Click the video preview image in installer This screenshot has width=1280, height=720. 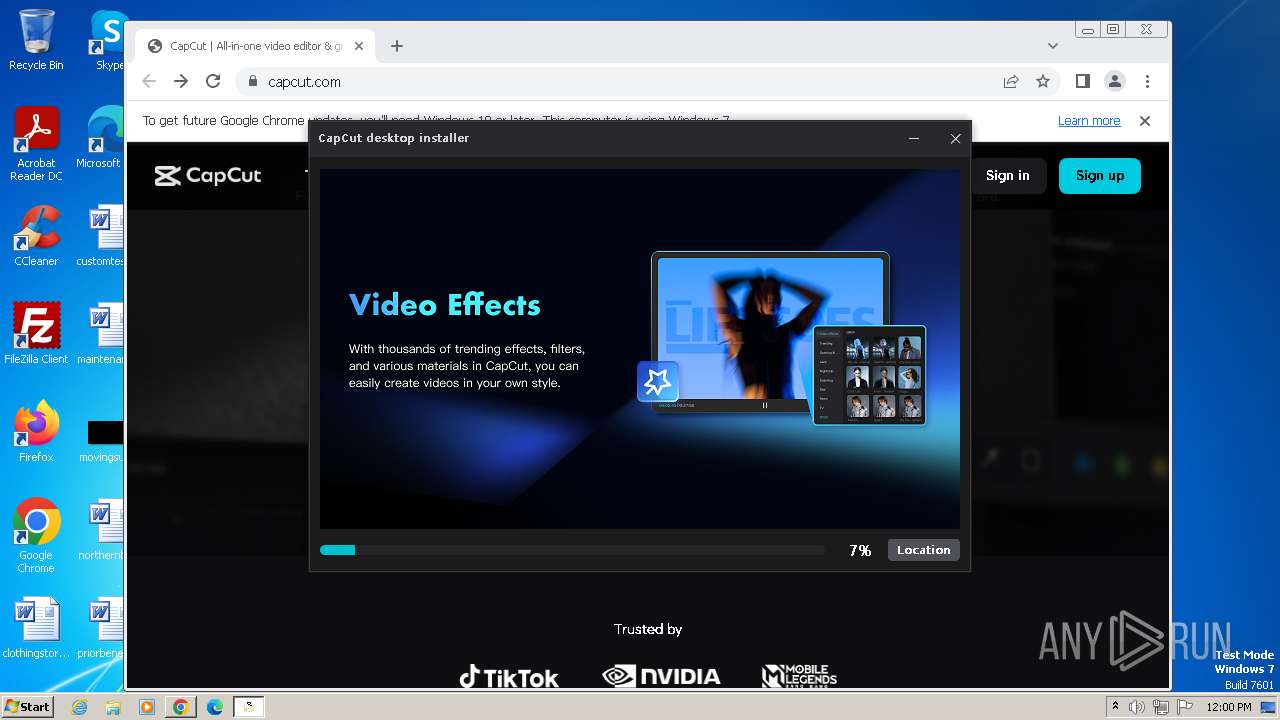(770, 330)
